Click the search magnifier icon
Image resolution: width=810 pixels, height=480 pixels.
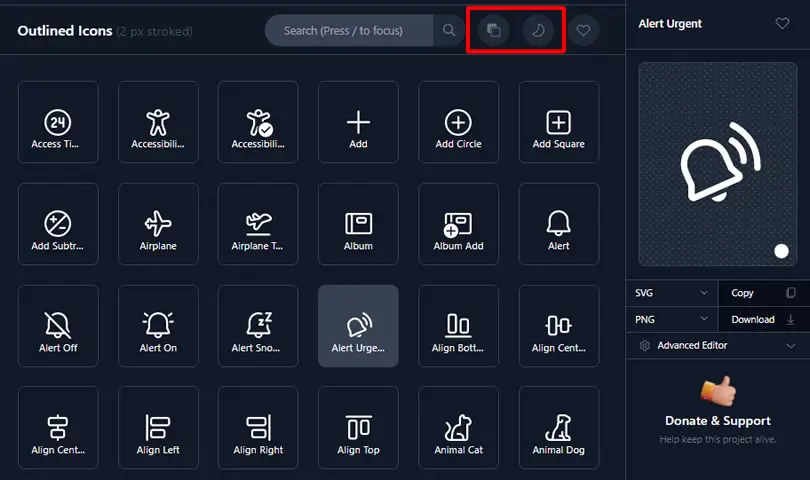[449, 30]
